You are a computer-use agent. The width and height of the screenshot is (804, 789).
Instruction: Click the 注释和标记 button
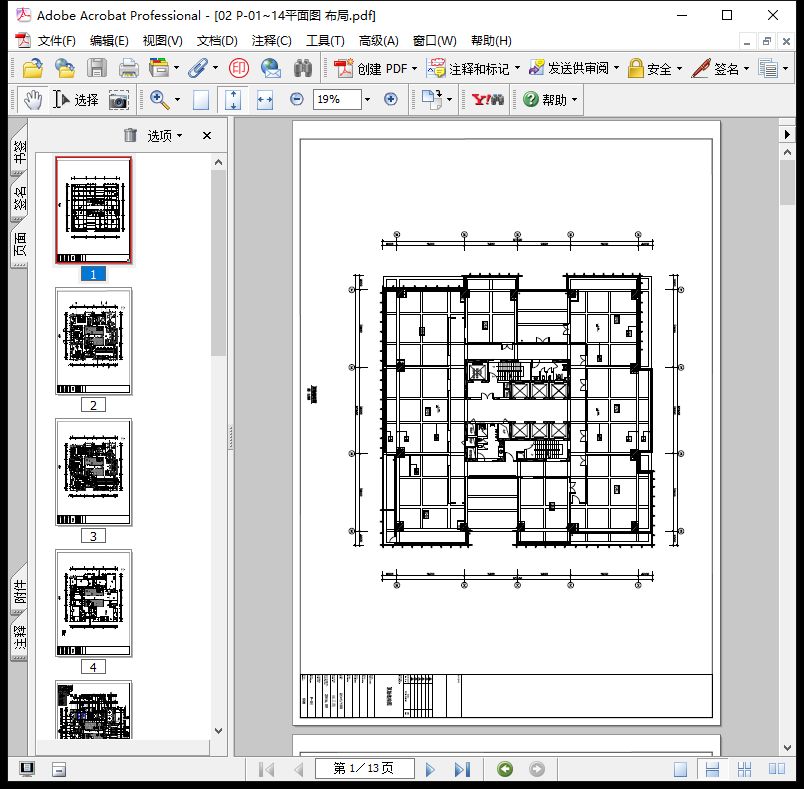471,69
